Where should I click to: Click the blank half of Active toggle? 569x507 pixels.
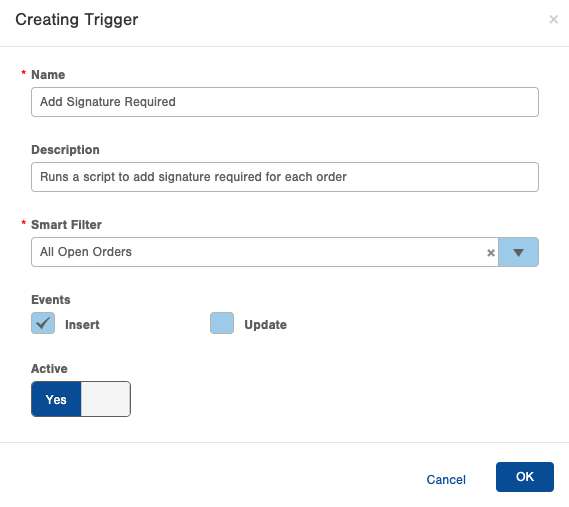pyautogui.click(x=106, y=399)
